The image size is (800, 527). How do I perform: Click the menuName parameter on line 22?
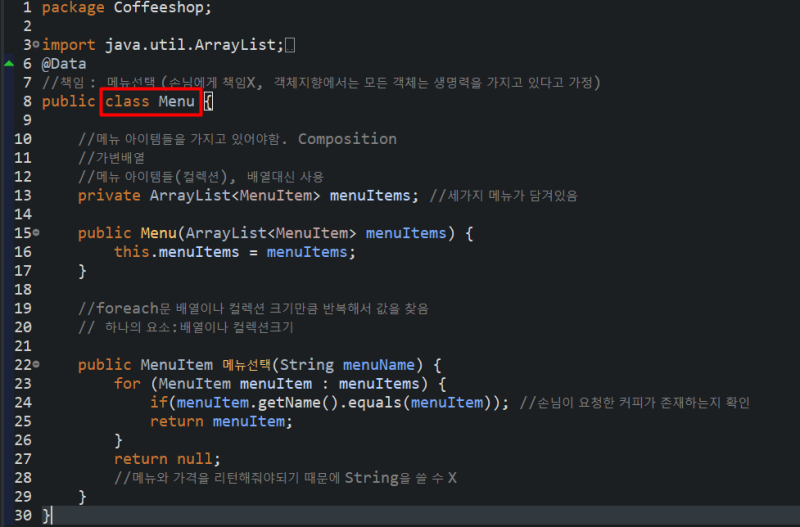pyautogui.click(x=379, y=365)
